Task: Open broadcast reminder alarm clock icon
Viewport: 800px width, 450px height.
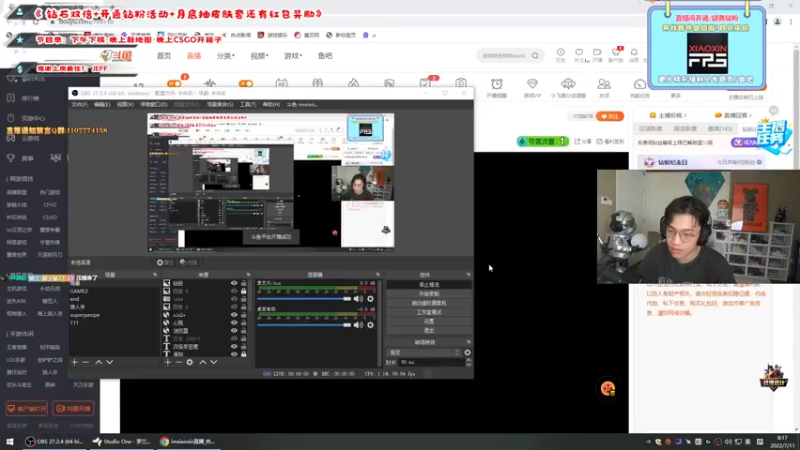Action: [496, 84]
